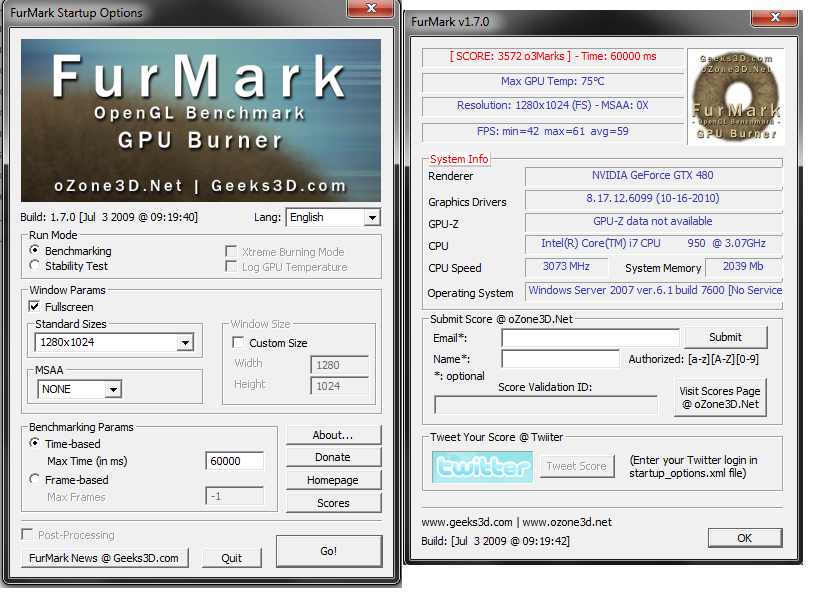The width and height of the screenshot is (823, 608).
Task: Click the Tweet Score button
Action: 576,466
